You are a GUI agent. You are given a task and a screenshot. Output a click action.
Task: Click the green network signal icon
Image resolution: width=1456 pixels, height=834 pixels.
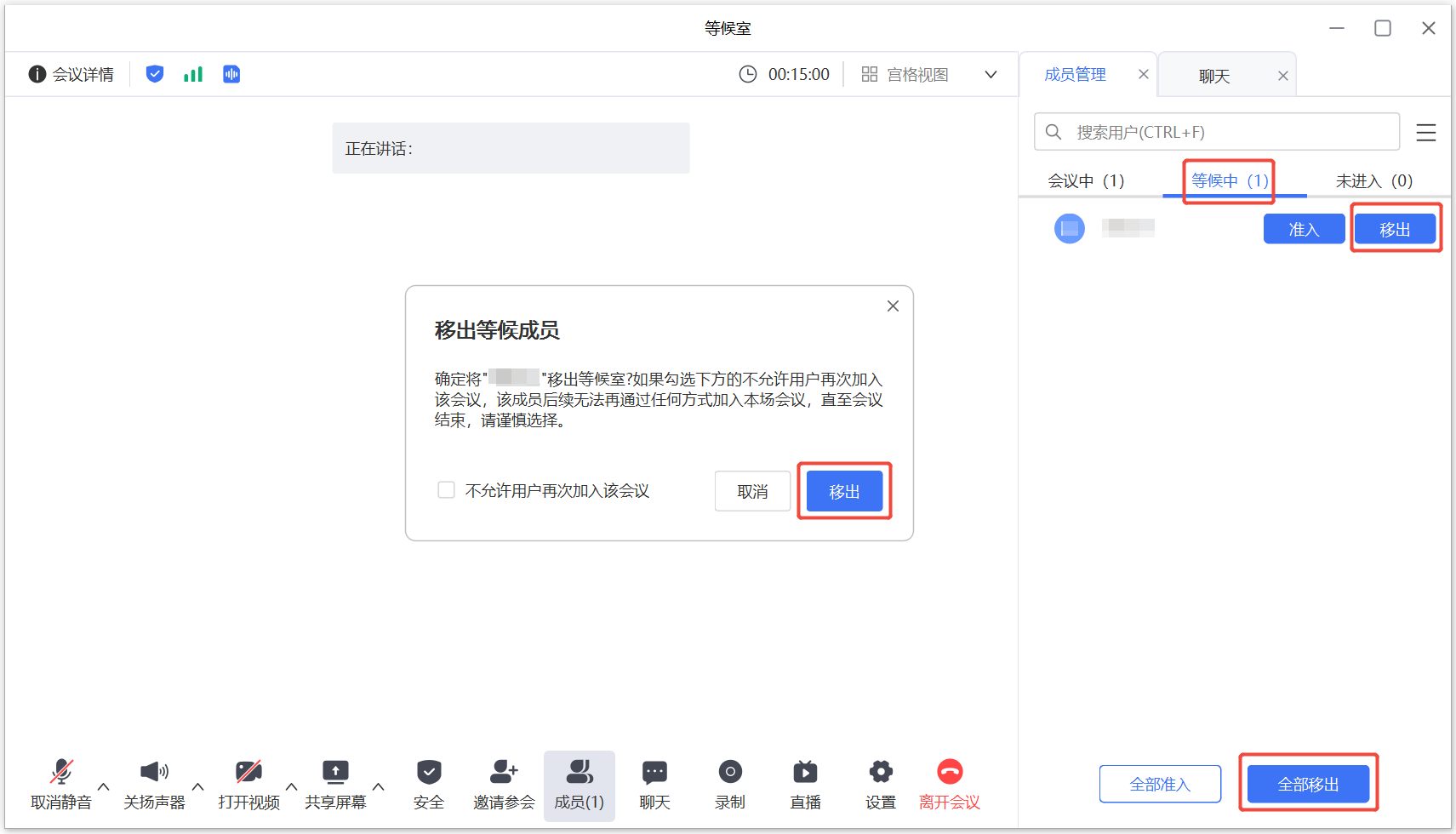pos(193,74)
